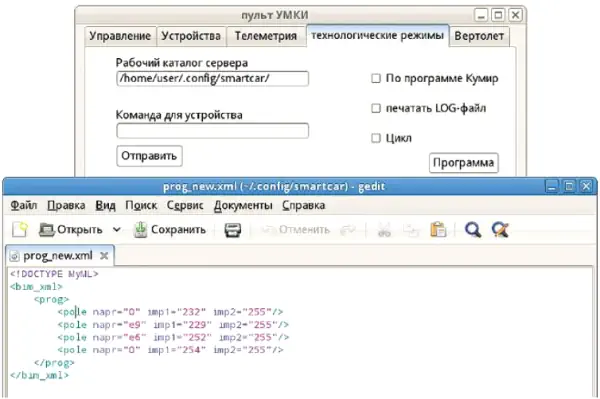Expand the recent files arrow beside Открыть
Screen dimensions: 600x399
tap(117, 230)
